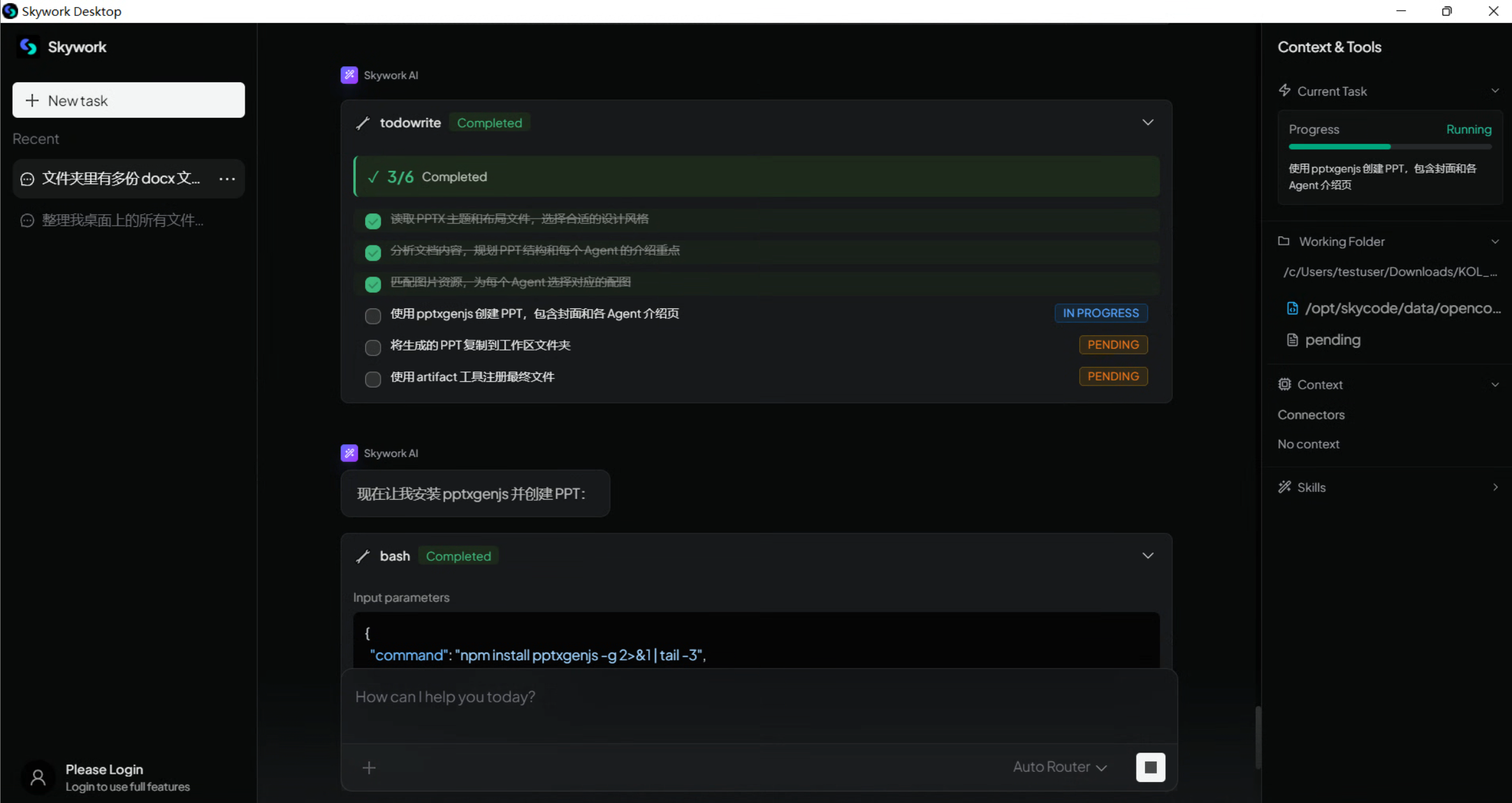Click the stop generation square button
This screenshot has width=1512, height=803.
click(1150, 767)
